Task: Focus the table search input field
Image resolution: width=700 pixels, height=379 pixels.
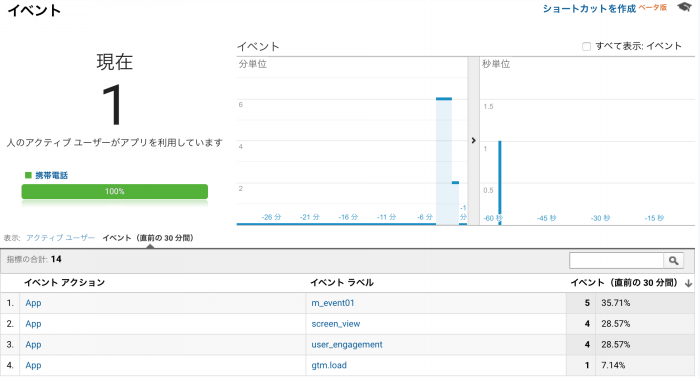Action: coord(617,260)
